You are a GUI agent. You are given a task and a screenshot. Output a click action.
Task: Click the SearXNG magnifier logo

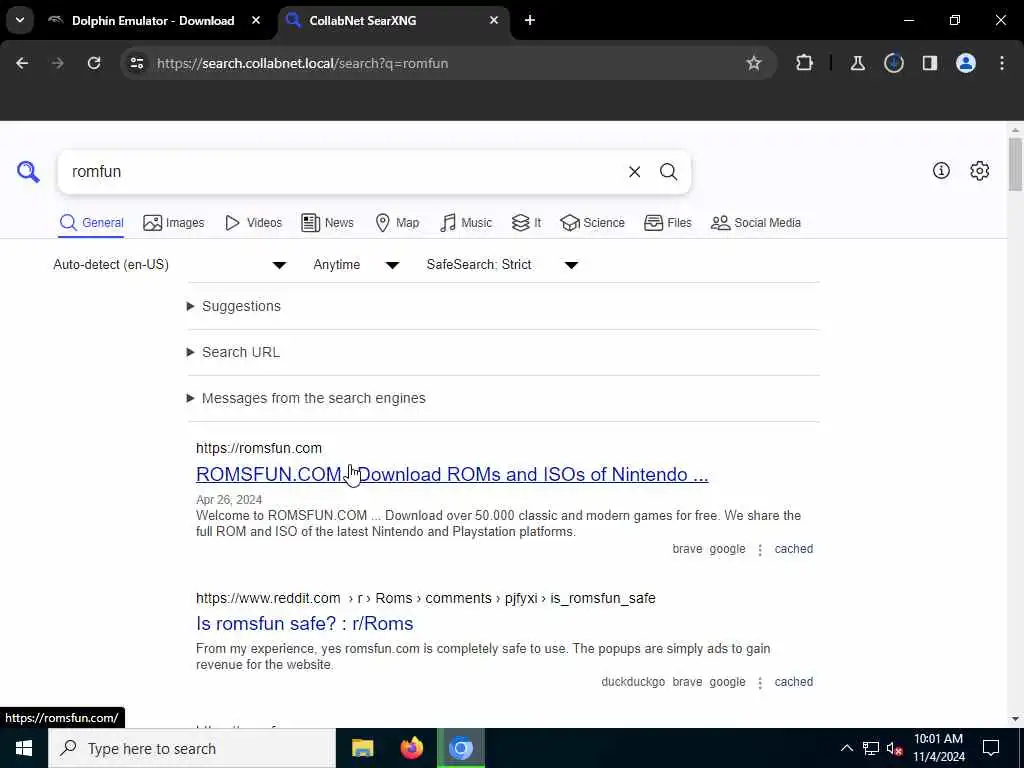click(x=28, y=172)
